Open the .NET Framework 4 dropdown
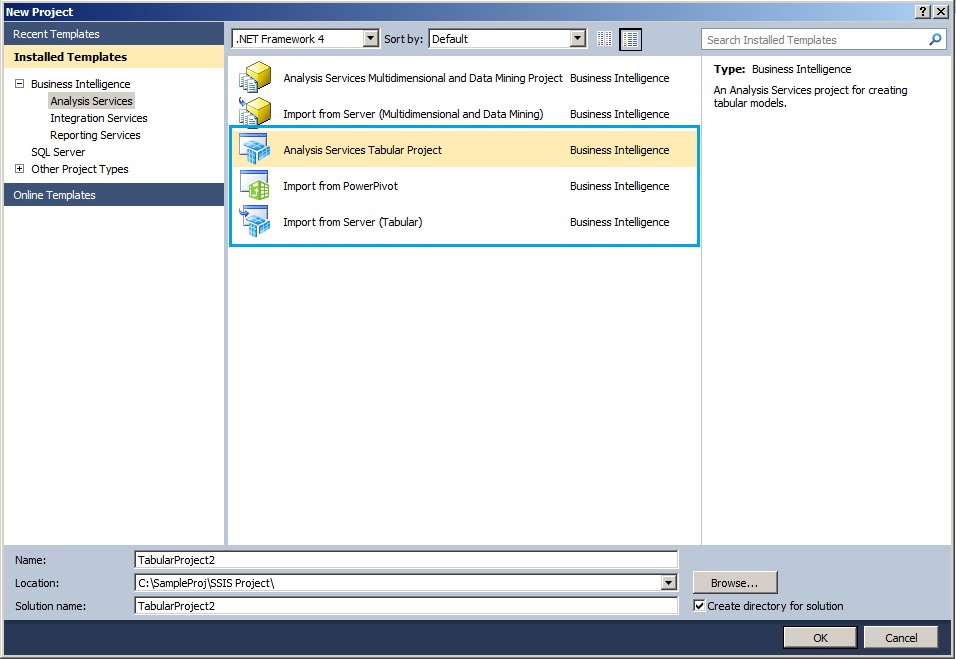 click(370, 39)
